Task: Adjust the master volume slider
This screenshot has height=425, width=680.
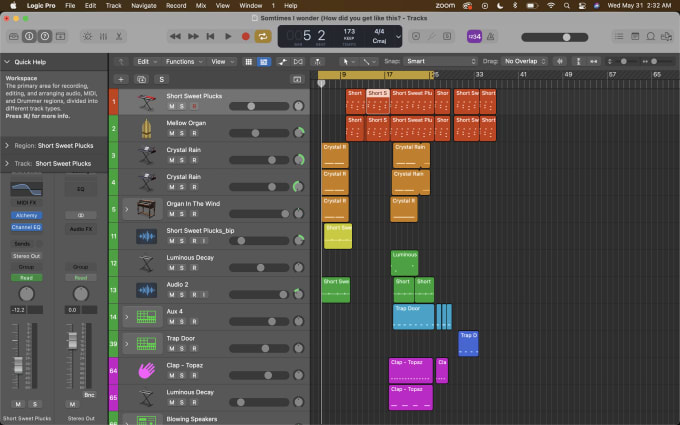Action: (555, 37)
